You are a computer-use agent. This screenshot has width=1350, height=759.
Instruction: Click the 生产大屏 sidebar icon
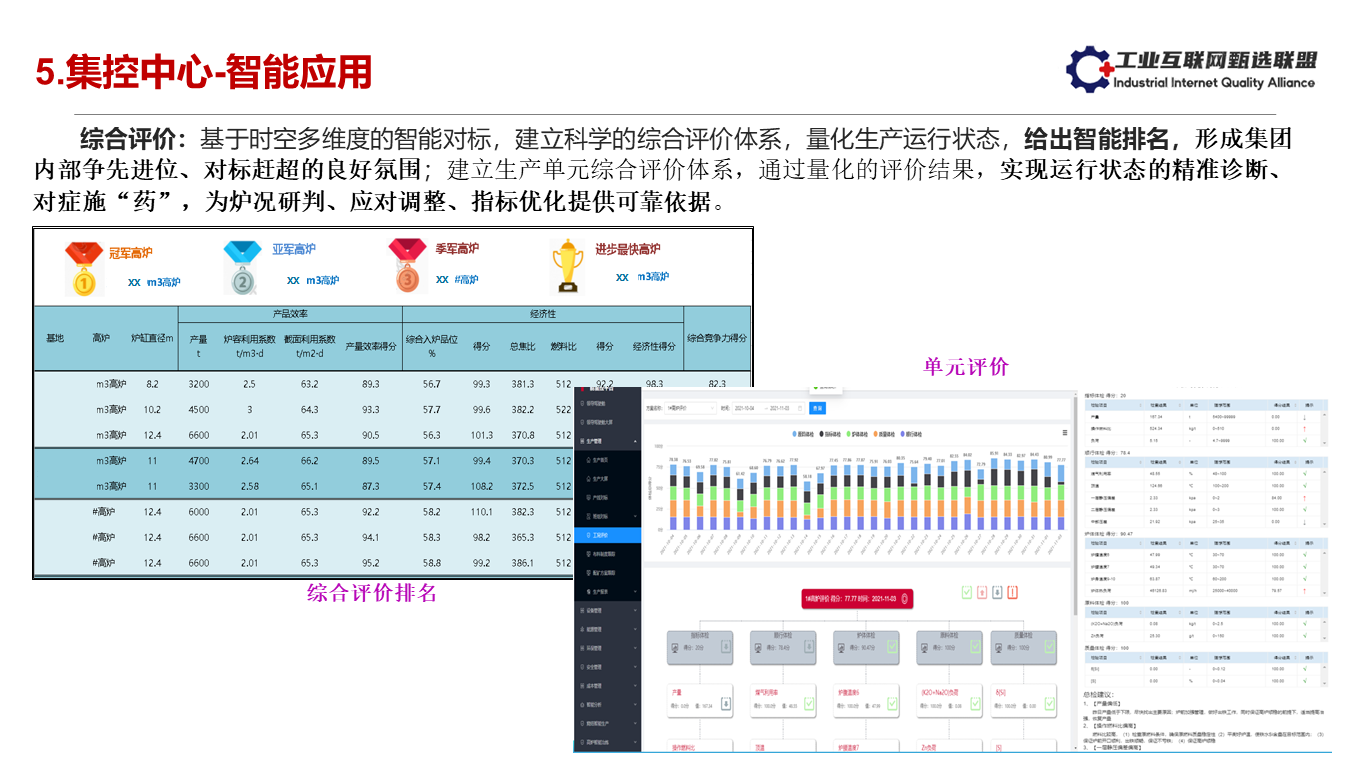[x=588, y=479]
